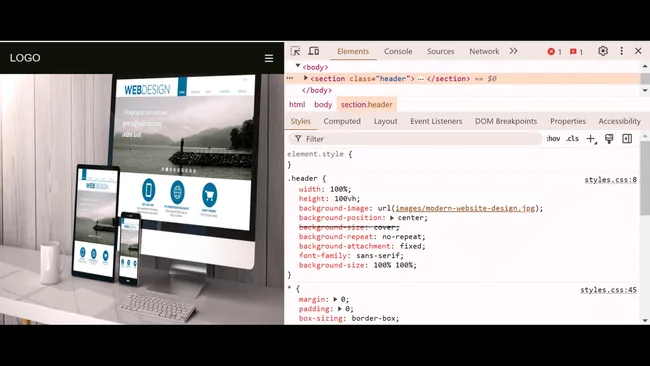Open the styles.css:8 source link
Screen dimensions: 650x366
[611, 180]
